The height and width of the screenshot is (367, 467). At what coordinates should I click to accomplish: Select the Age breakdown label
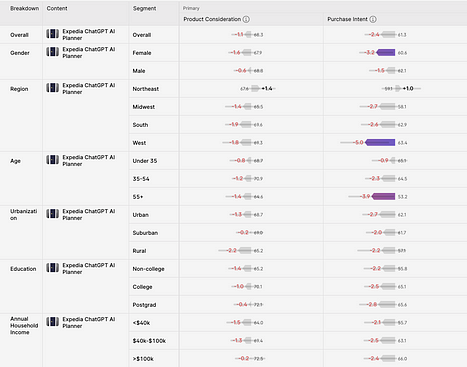[x=15, y=161]
